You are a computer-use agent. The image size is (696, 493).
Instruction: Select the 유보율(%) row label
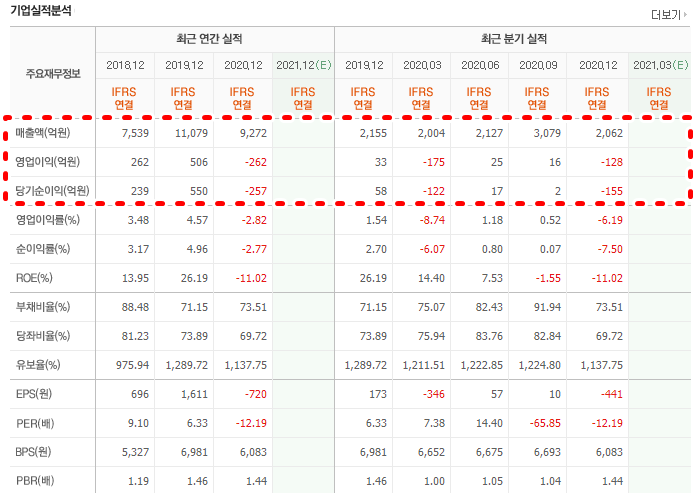click(38, 365)
